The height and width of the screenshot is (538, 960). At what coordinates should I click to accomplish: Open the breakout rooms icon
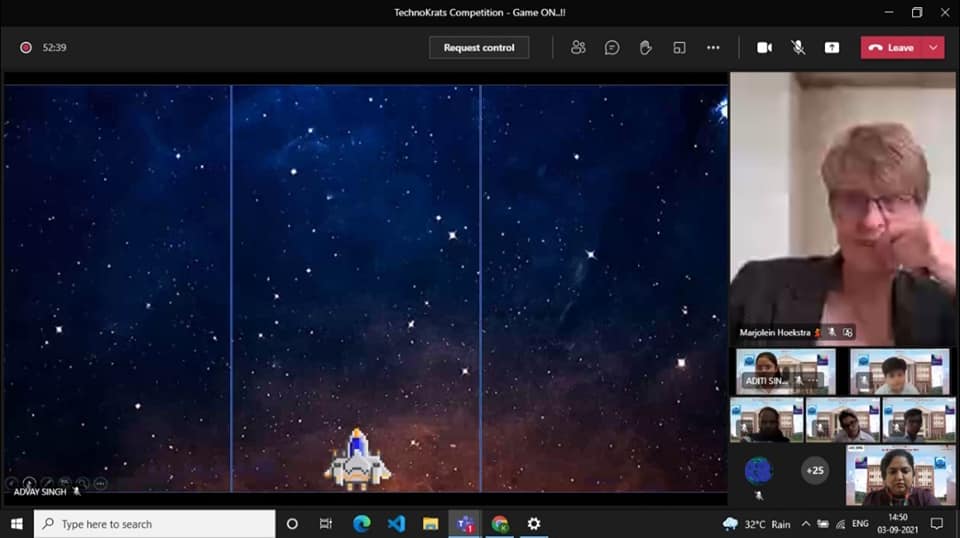[x=679, y=48]
